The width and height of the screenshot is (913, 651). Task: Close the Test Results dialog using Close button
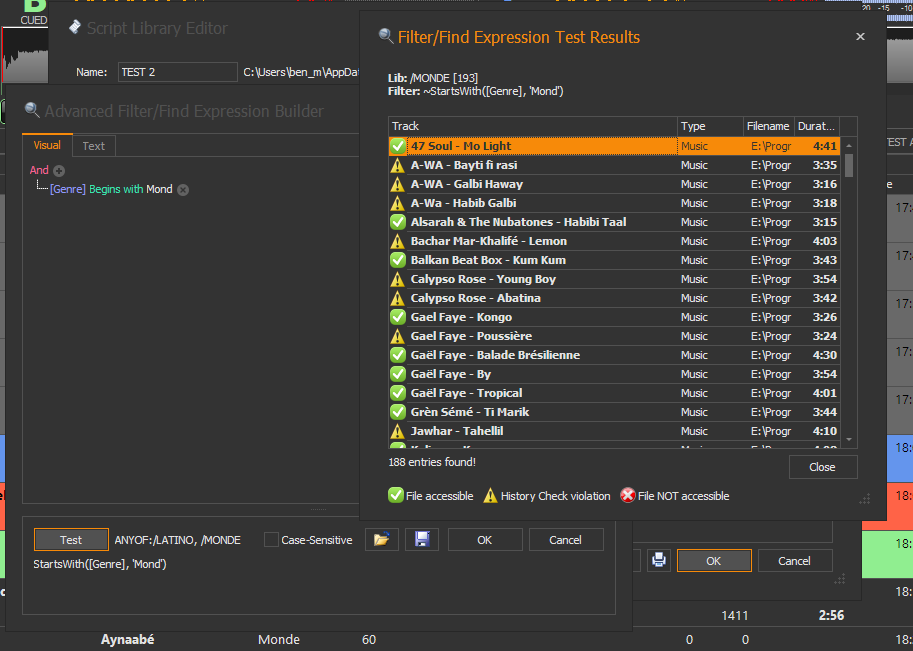coord(822,467)
